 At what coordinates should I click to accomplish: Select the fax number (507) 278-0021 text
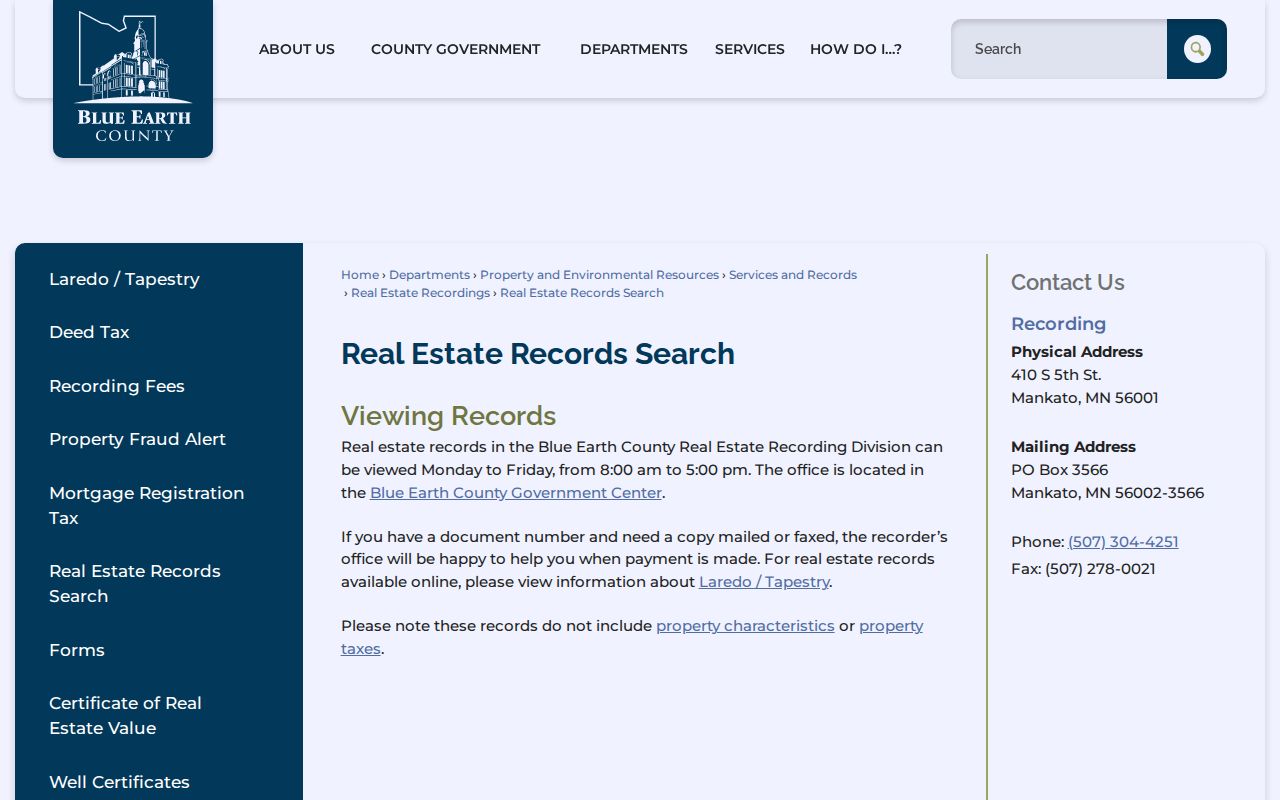coord(1100,569)
